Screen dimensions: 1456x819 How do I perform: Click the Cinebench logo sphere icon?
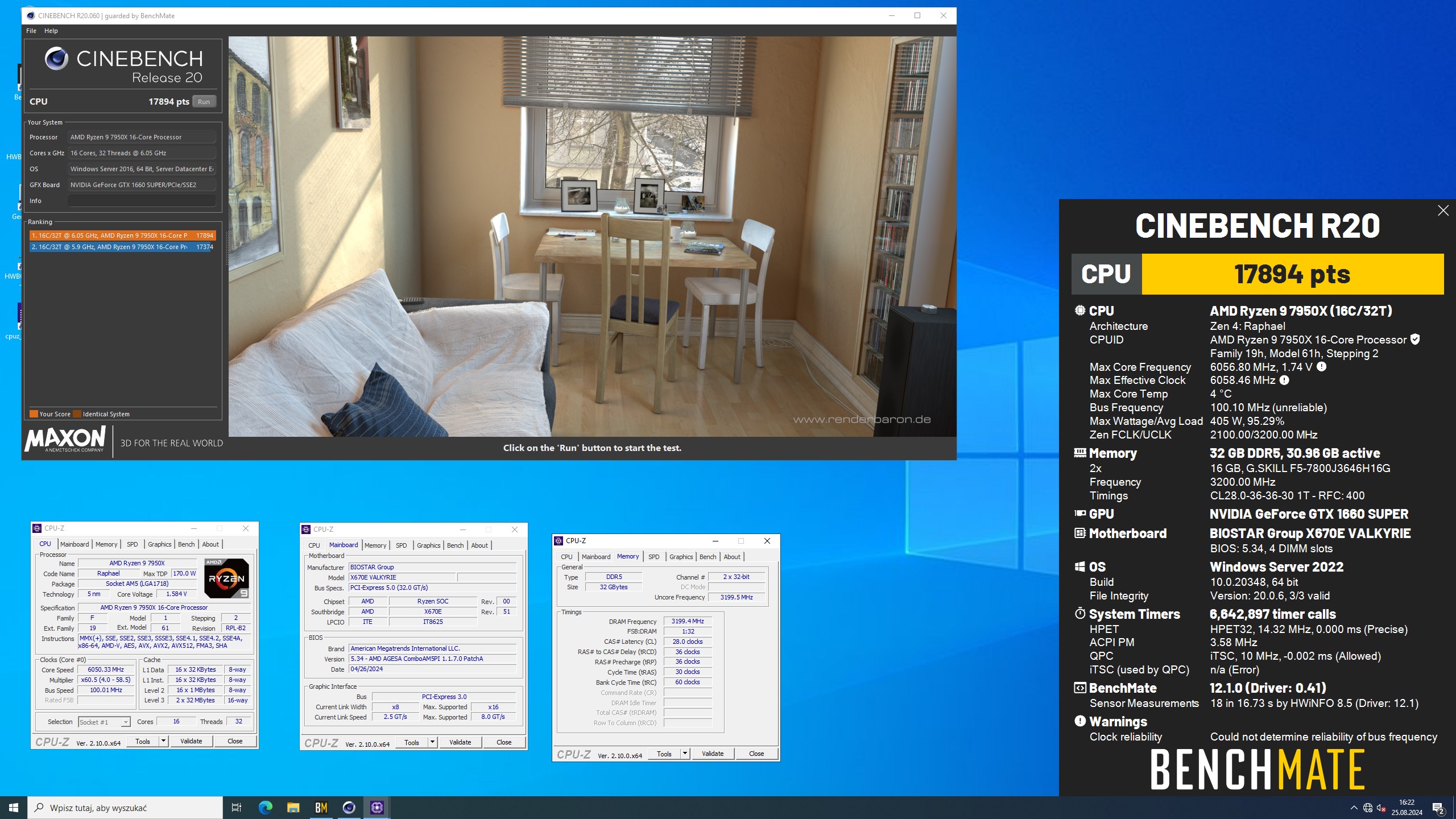[x=56, y=58]
